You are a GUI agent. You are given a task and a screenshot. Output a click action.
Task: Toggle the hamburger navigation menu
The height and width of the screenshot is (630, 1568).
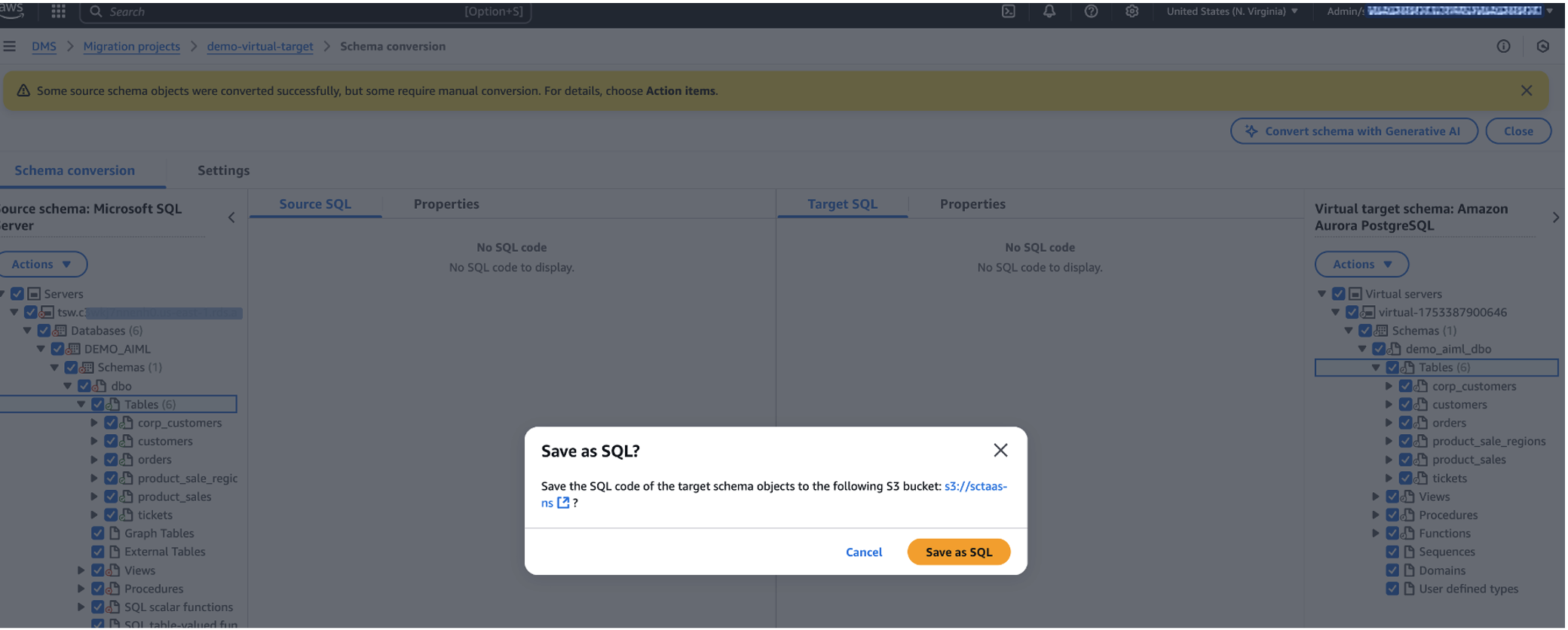(9, 46)
